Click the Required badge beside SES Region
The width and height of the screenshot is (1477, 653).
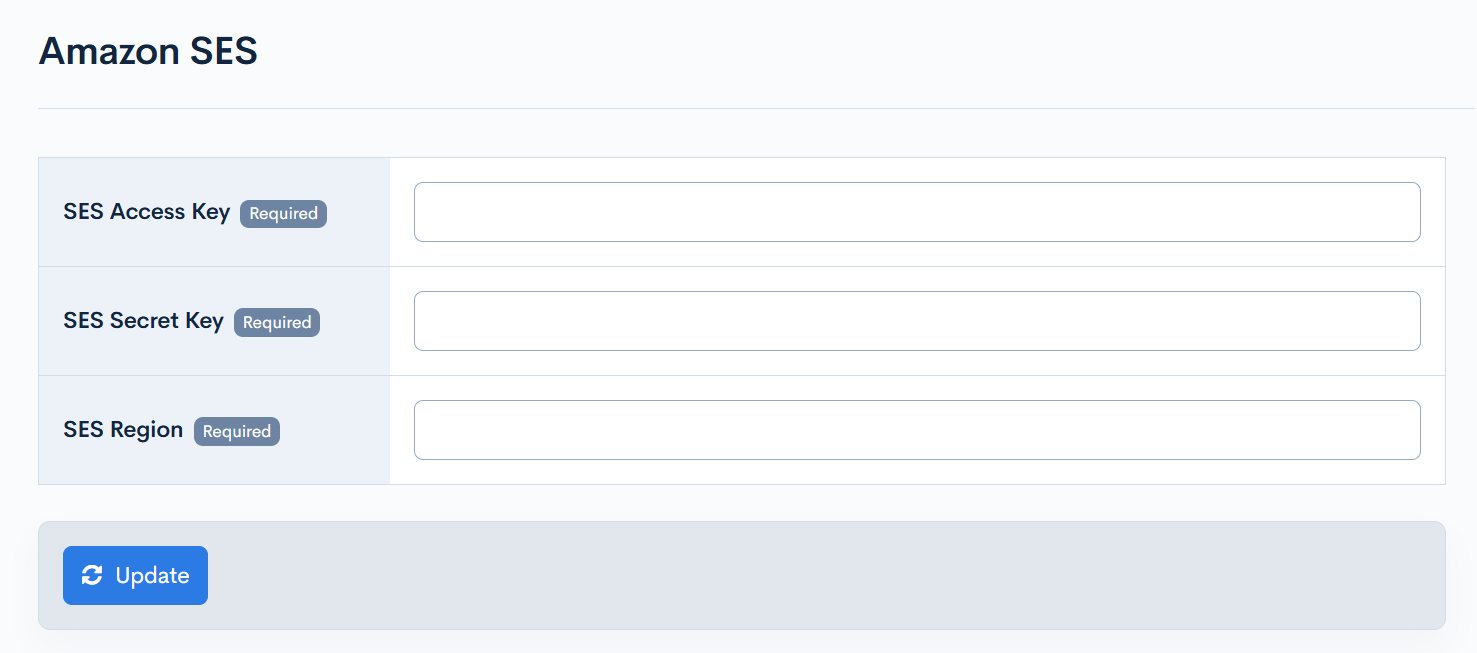tap(237, 431)
